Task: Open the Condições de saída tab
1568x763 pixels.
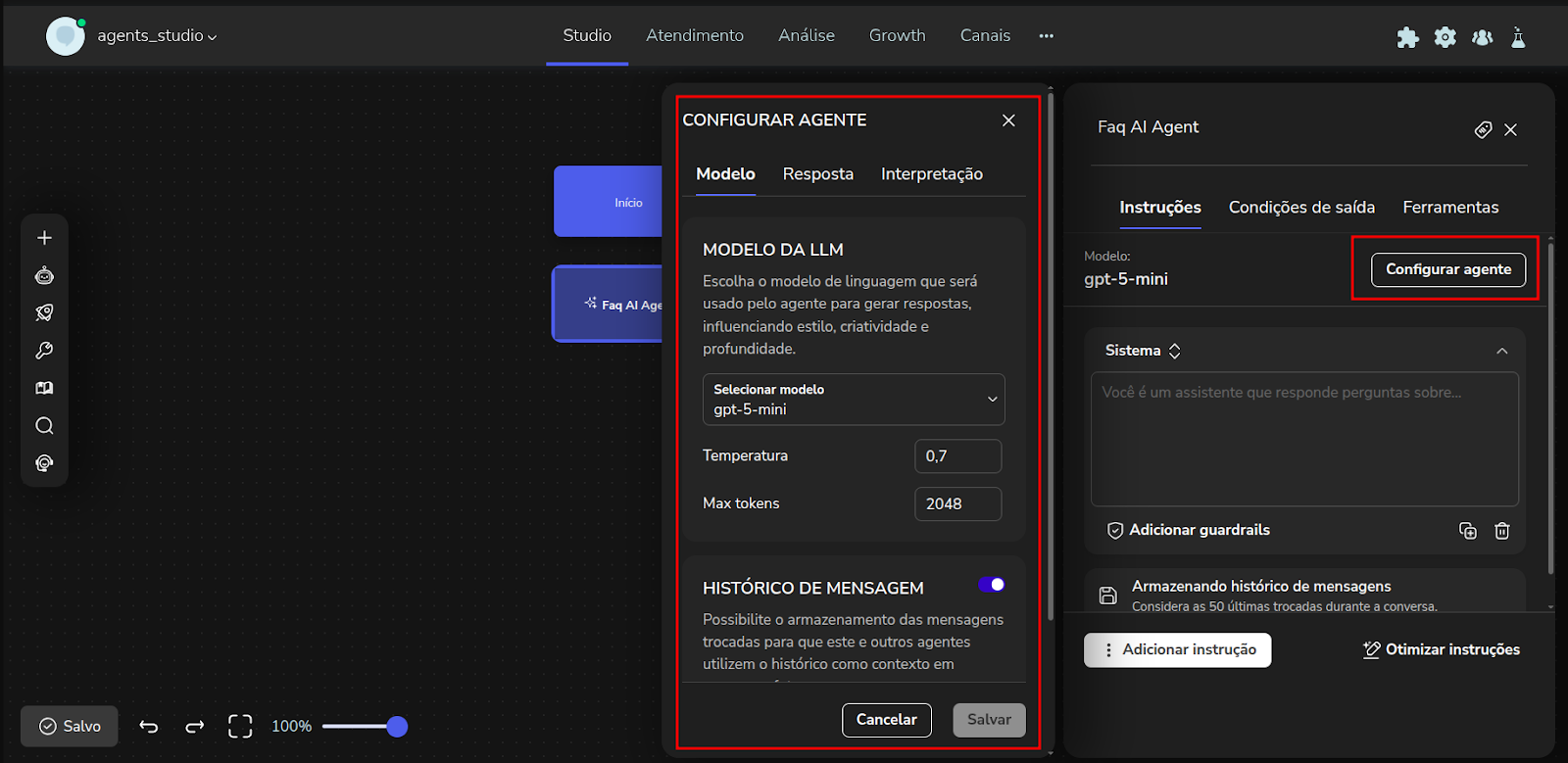Action: tap(1301, 208)
